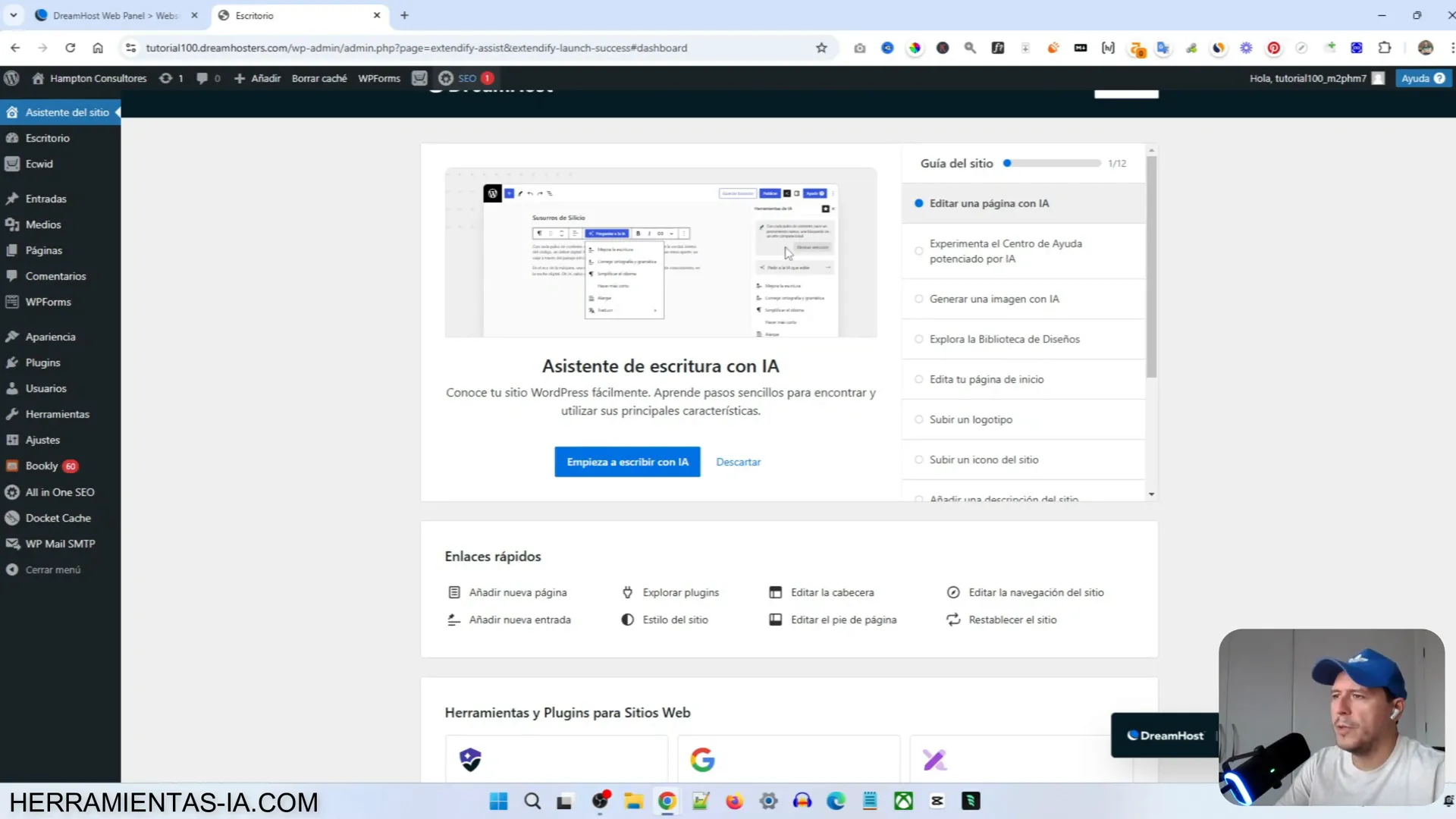Image resolution: width=1456 pixels, height=819 pixels.
Task: Open Firefox from the Windows taskbar
Action: click(734, 801)
